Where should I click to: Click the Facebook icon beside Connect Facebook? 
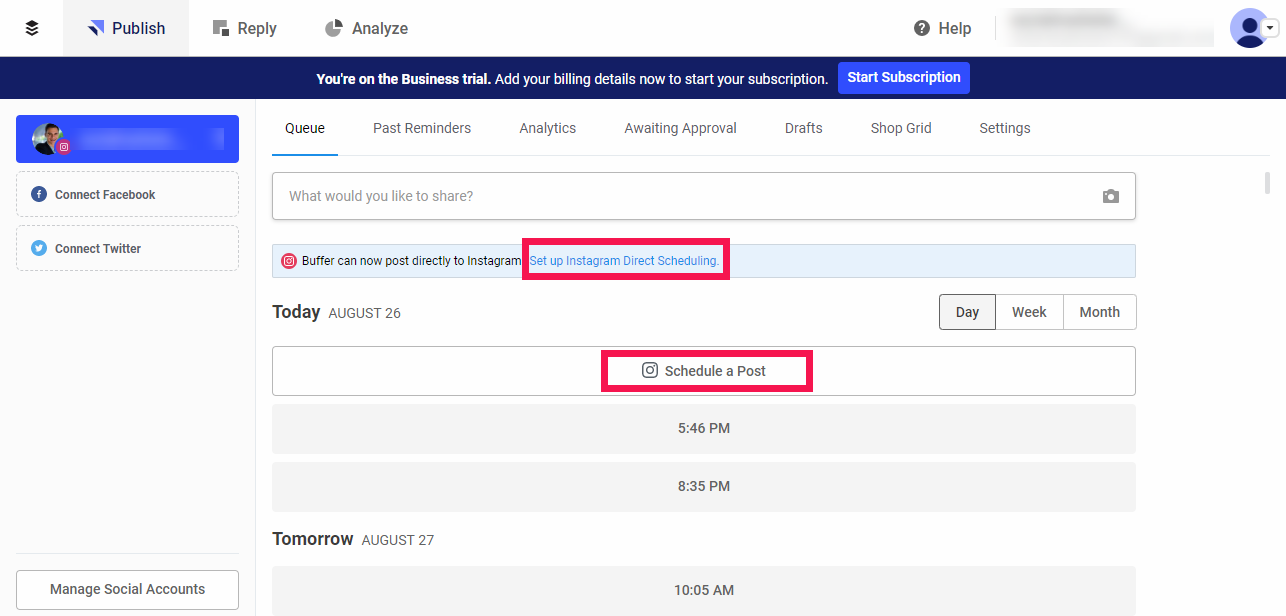coord(39,194)
